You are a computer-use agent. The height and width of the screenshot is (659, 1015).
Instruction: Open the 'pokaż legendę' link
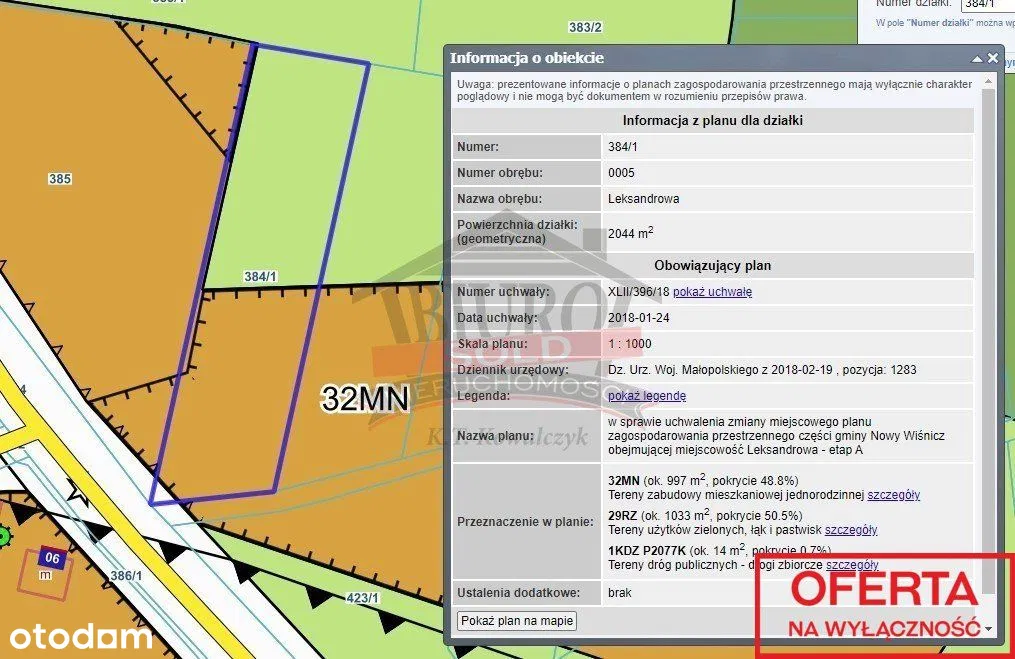click(647, 396)
